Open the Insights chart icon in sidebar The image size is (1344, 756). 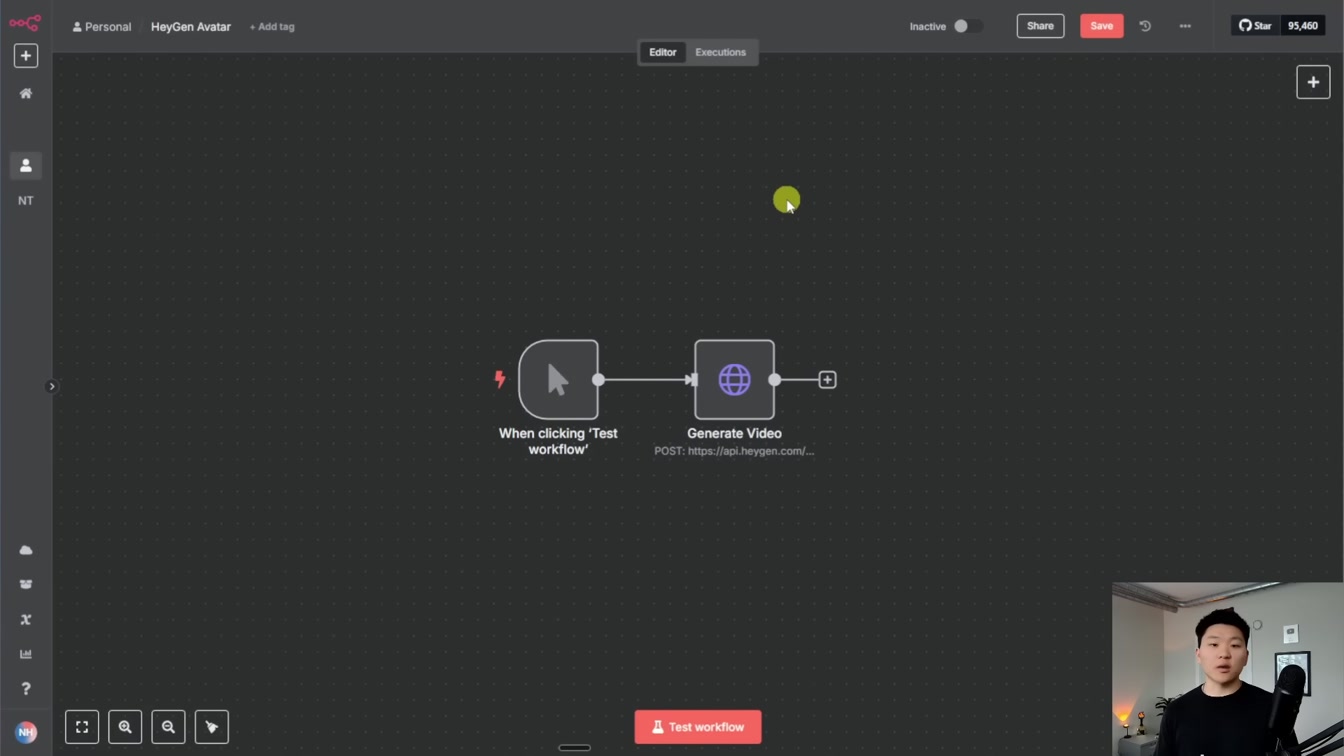tap(26, 654)
